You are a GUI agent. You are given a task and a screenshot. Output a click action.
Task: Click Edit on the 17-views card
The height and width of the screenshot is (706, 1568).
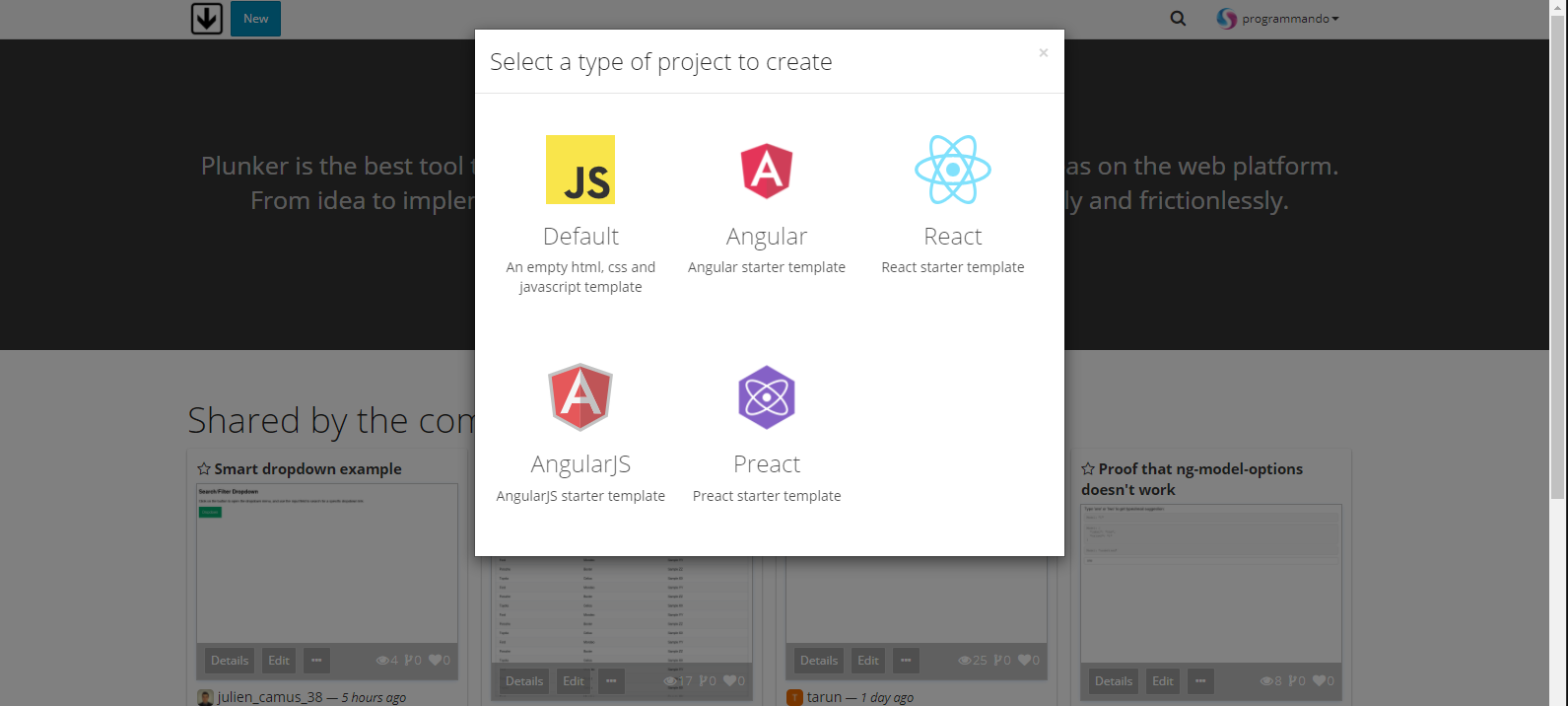(574, 681)
